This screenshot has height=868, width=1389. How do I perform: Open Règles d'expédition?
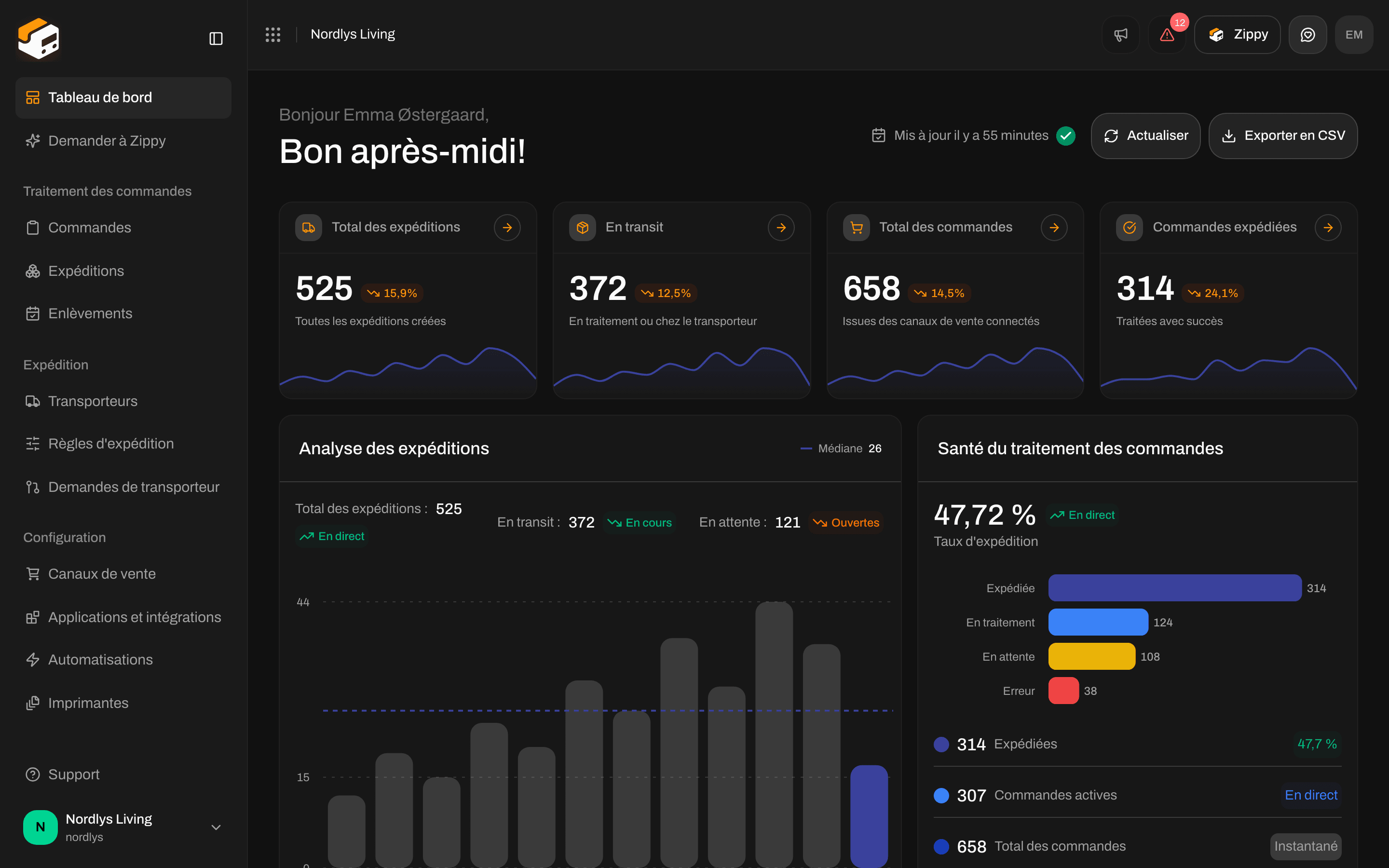click(x=123, y=444)
